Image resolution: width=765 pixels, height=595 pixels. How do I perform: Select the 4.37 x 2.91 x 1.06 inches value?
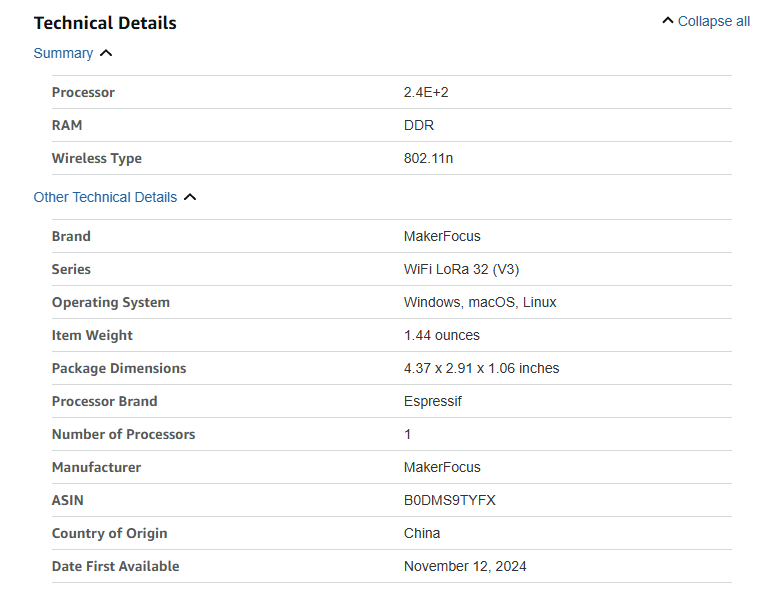(482, 368)
